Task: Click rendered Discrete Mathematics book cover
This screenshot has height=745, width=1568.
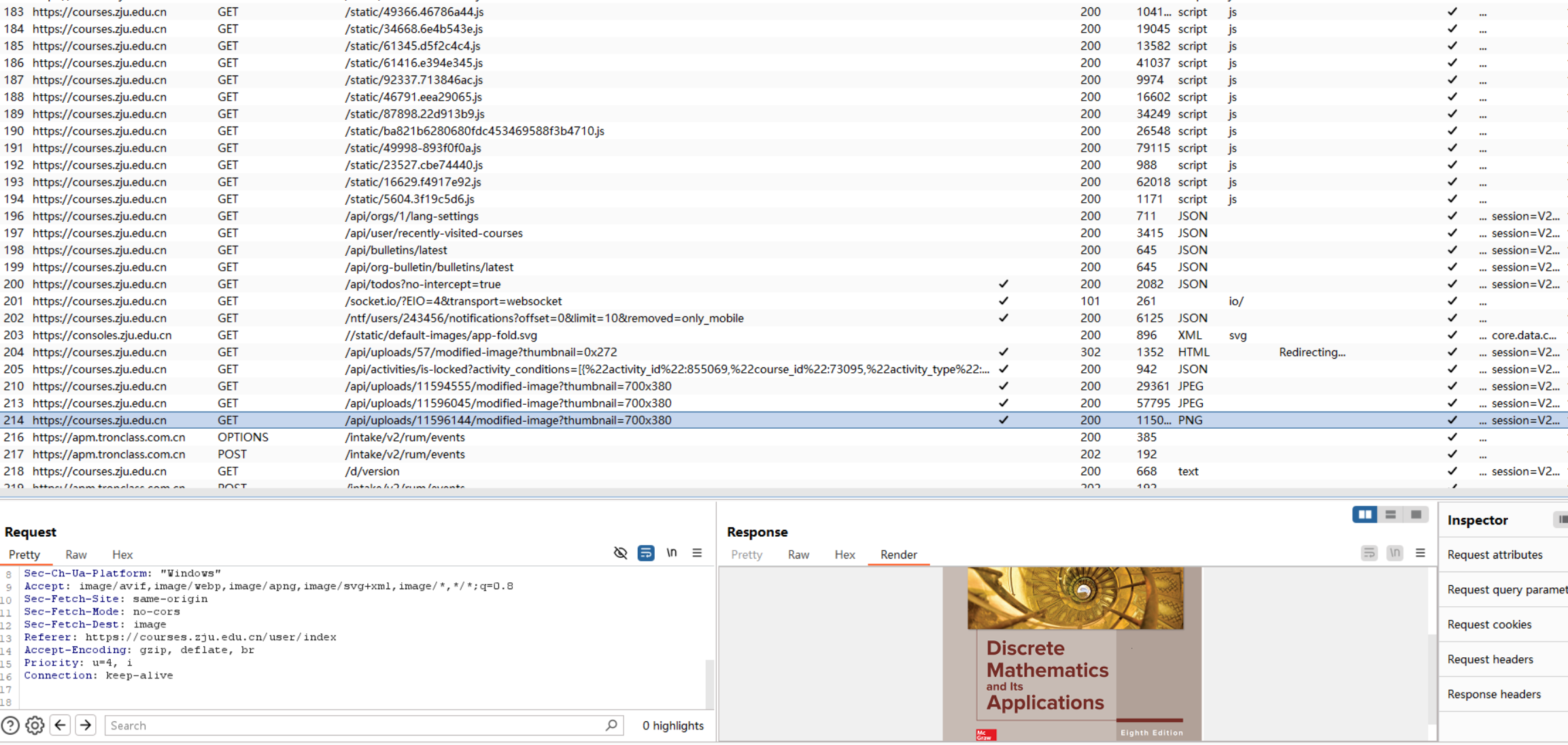Action: [x=1074, y=653]
